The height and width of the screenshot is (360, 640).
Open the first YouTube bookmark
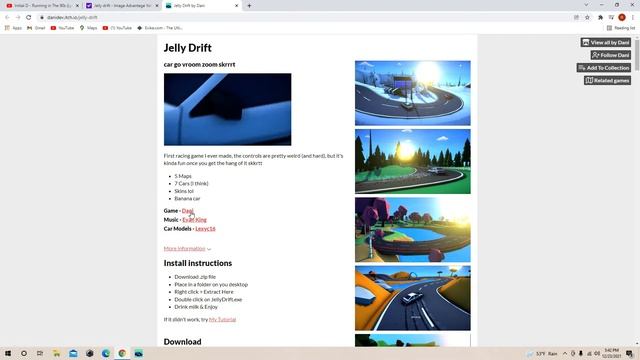(x=62, y=28)
